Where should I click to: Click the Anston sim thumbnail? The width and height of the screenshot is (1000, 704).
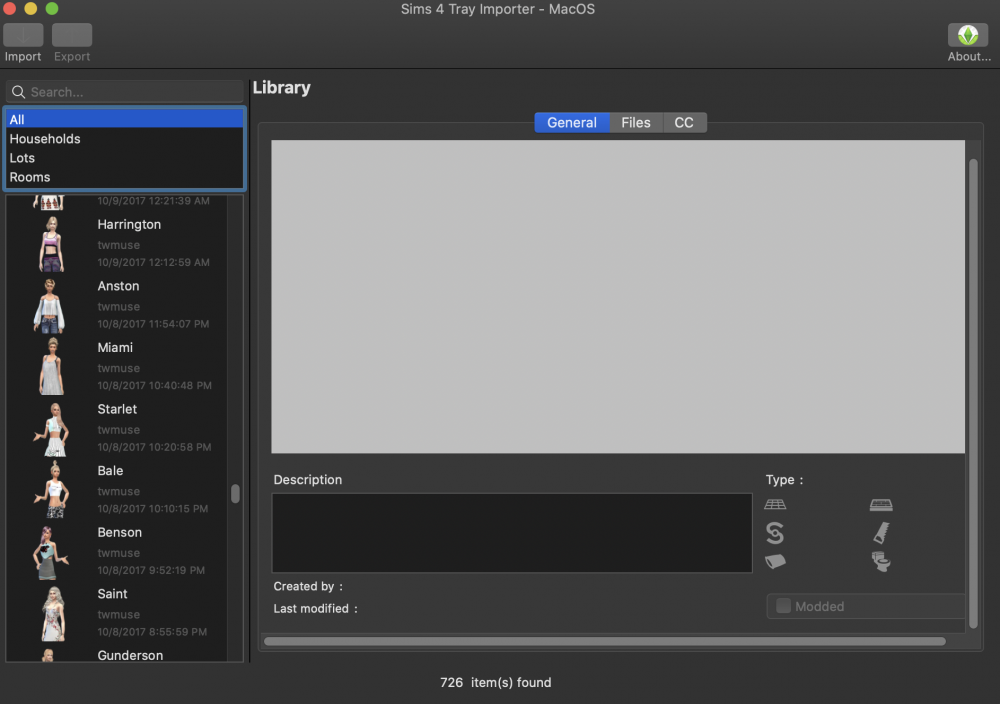(x=50, y=305)
